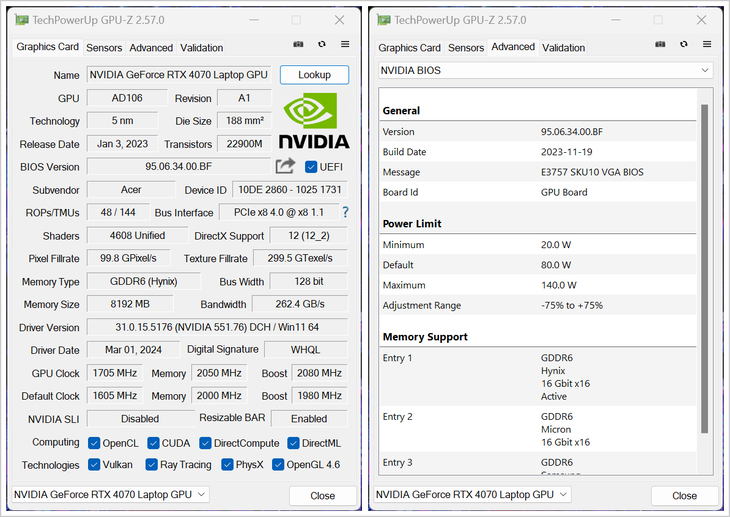Click the BIOS Version field 95.06.34.00.BF

click(179, 166)
